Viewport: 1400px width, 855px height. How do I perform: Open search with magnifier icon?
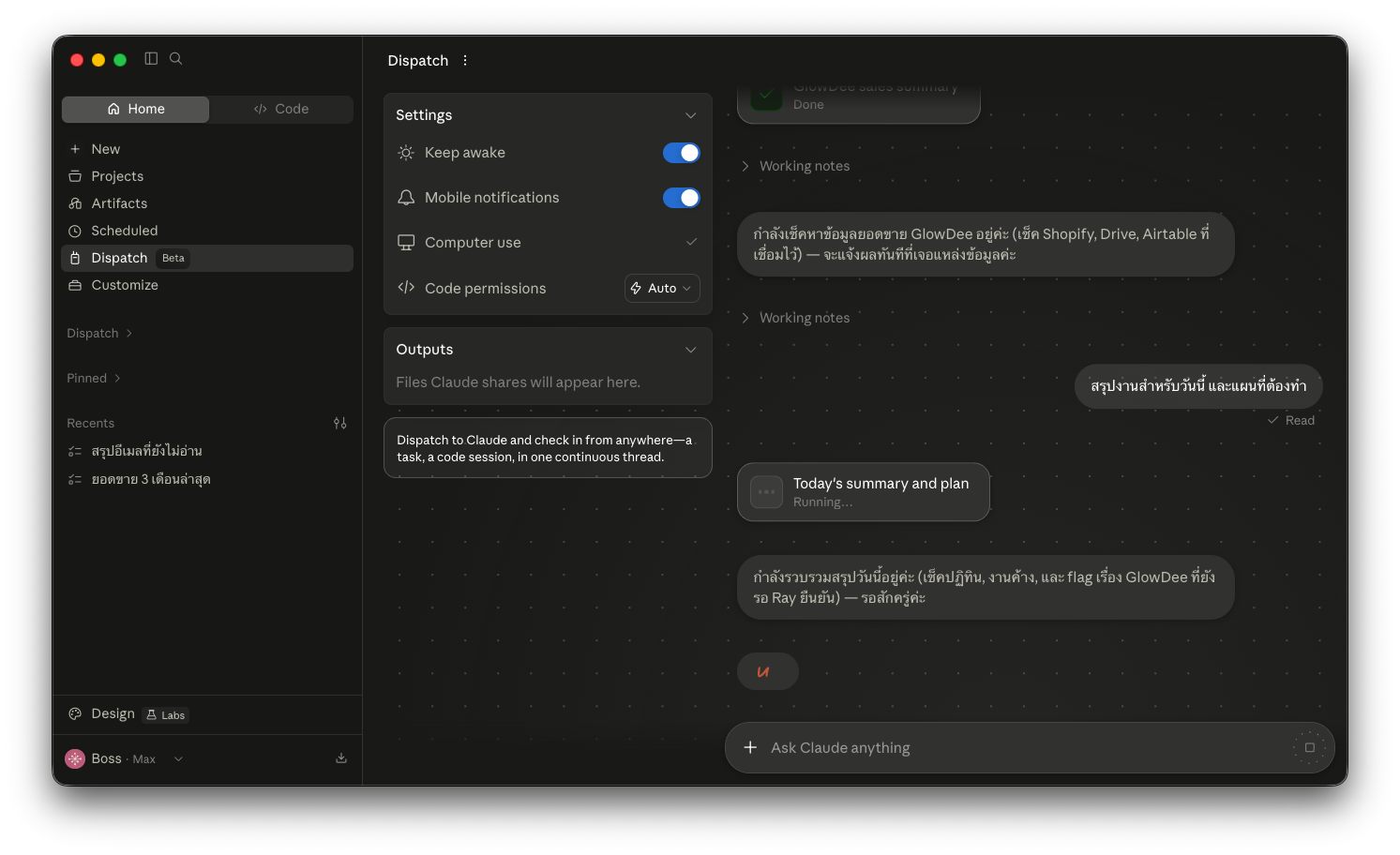[175, 58]
